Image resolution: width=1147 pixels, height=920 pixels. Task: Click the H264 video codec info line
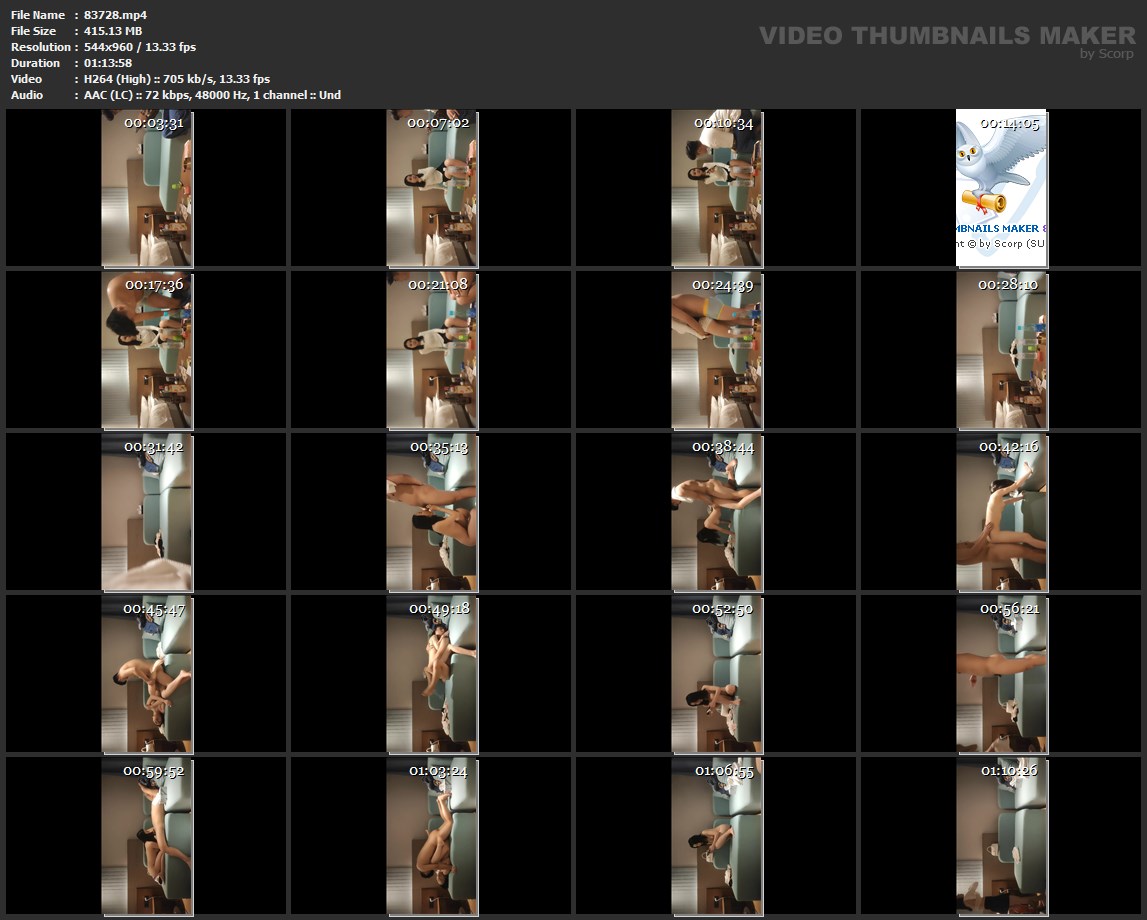(176, 79)
